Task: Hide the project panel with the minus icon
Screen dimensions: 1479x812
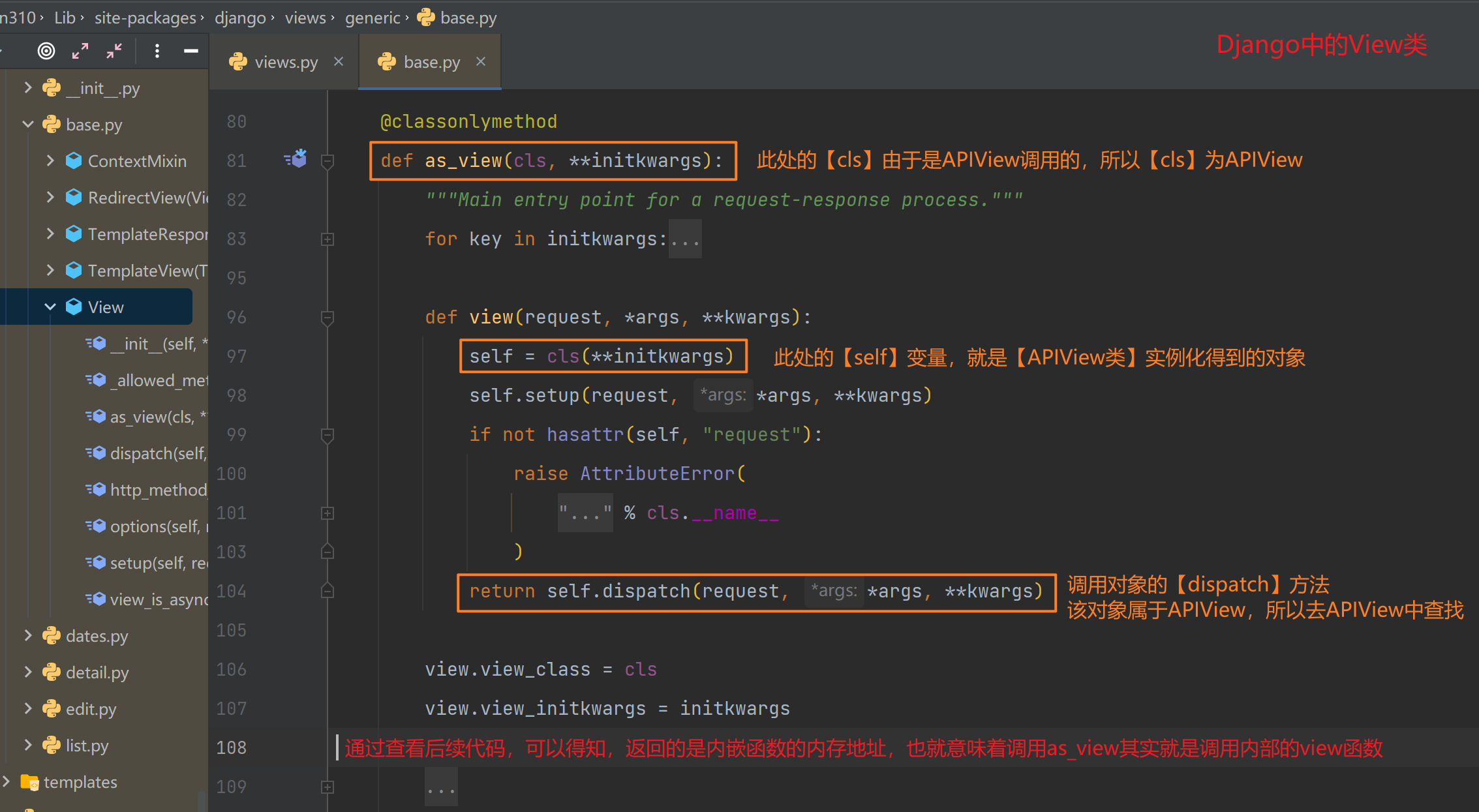Action: [x=191, y=51]
